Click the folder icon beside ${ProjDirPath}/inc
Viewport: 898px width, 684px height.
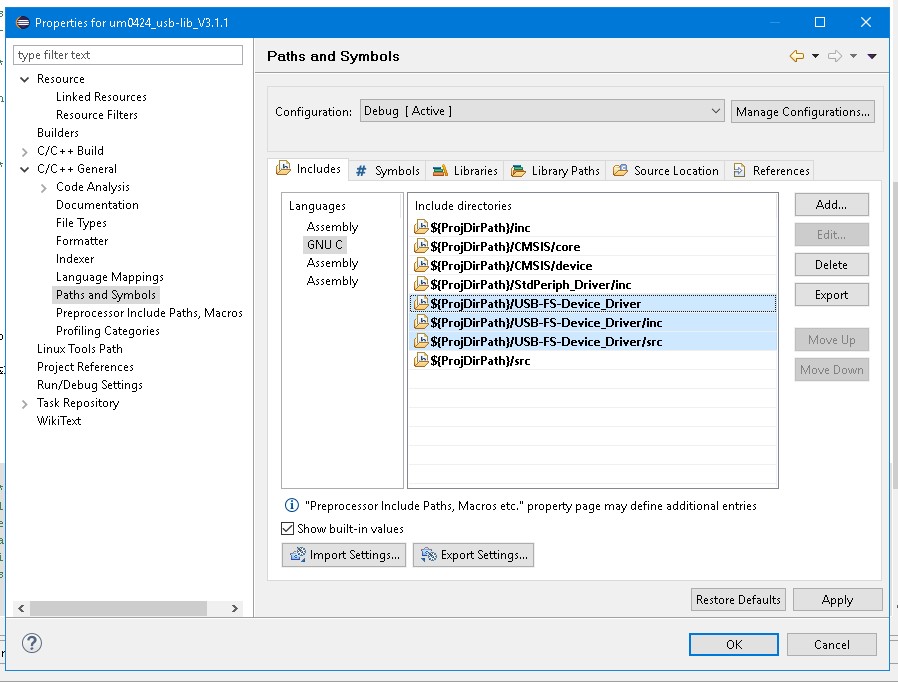coord(421,228)
